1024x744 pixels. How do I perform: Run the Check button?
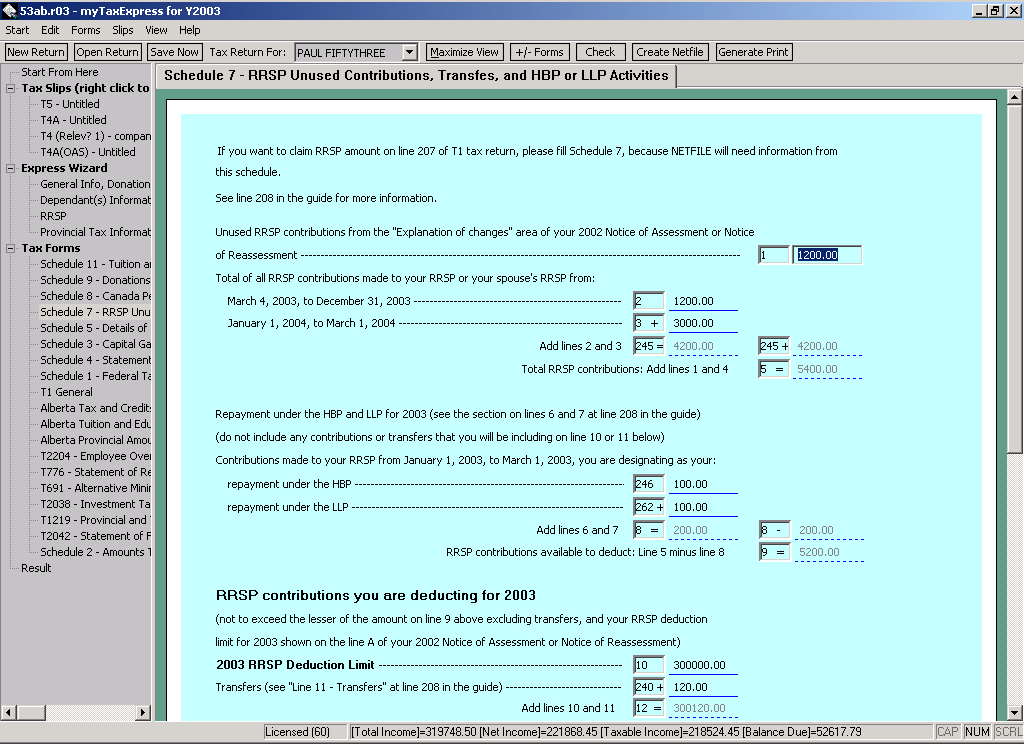coord(600,52)
